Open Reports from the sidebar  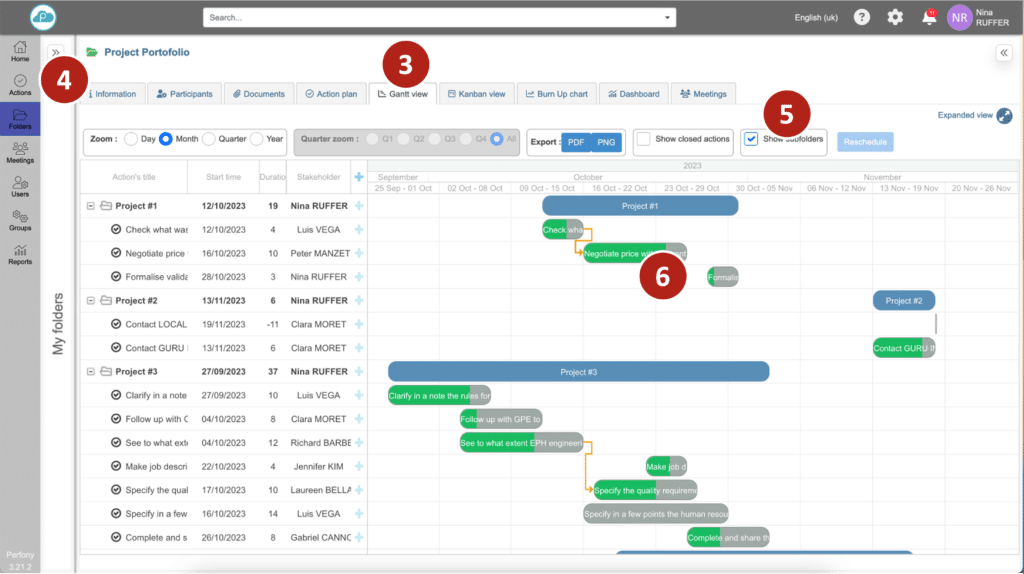click(x=20, y=254)
